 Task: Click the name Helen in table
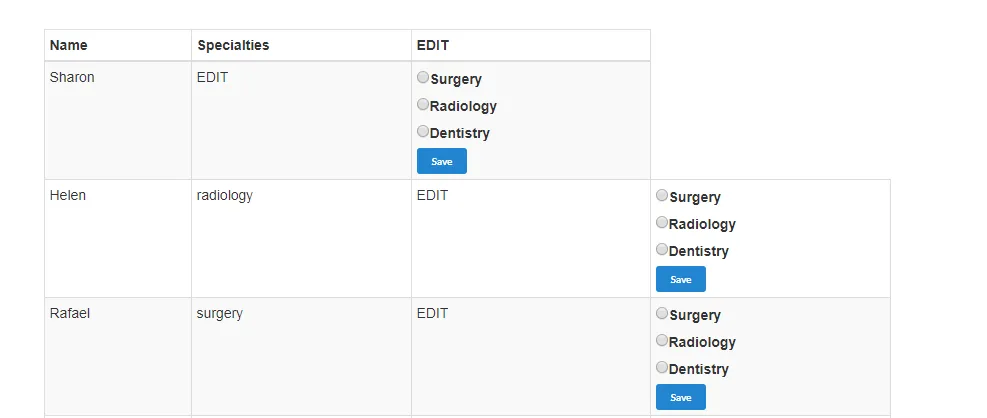pyautogui.click(x=68, y=195)
